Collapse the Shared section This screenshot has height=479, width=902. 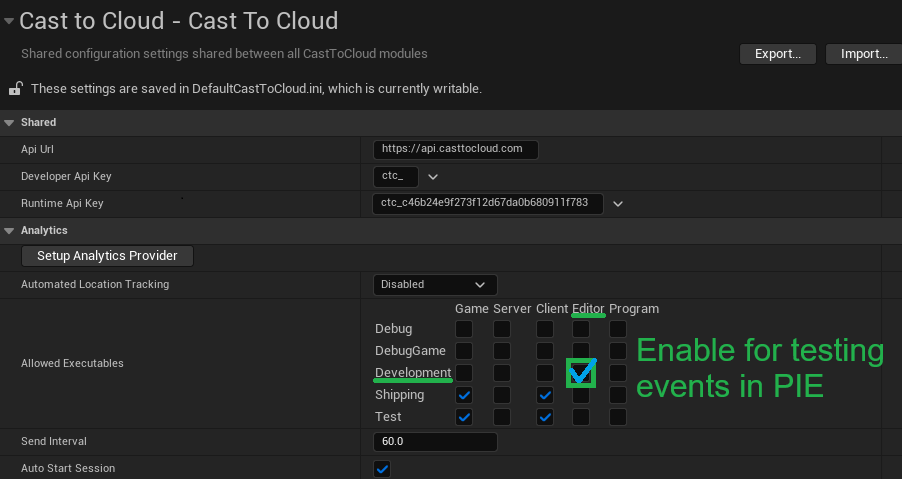[x=9, y=123]
